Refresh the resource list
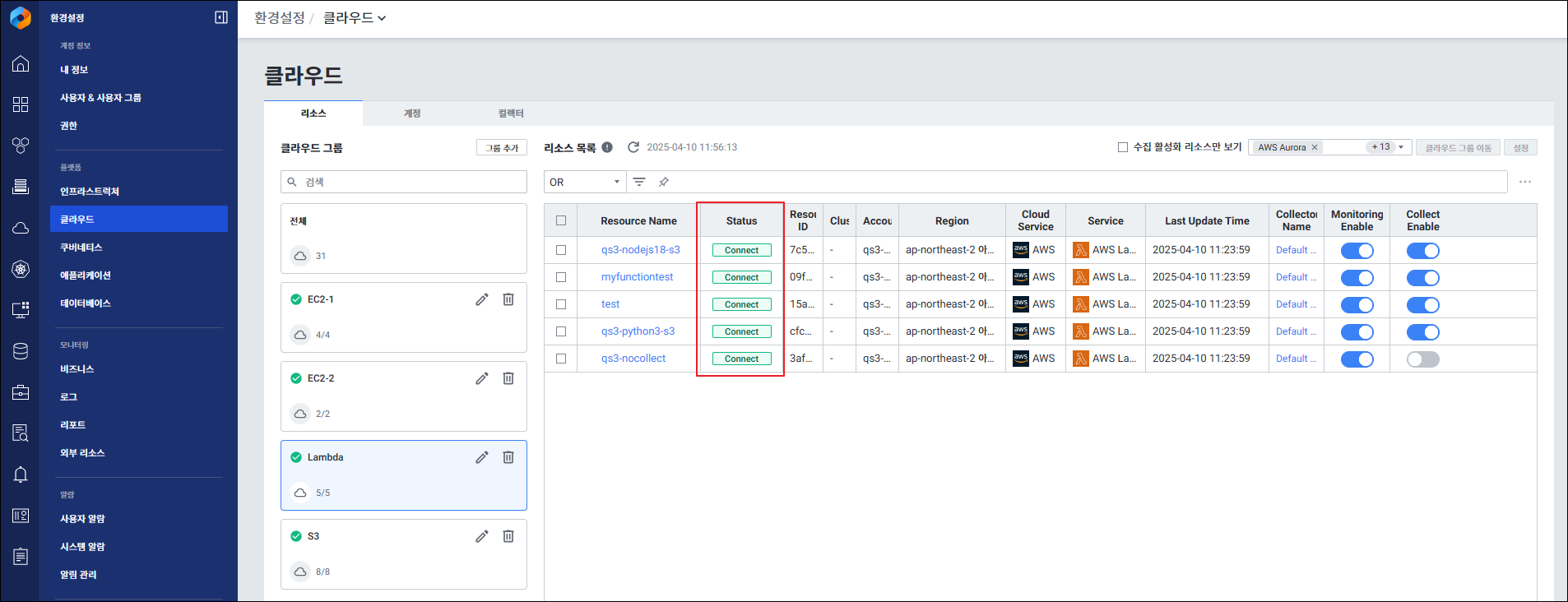1568x602 pixels. 633,147
